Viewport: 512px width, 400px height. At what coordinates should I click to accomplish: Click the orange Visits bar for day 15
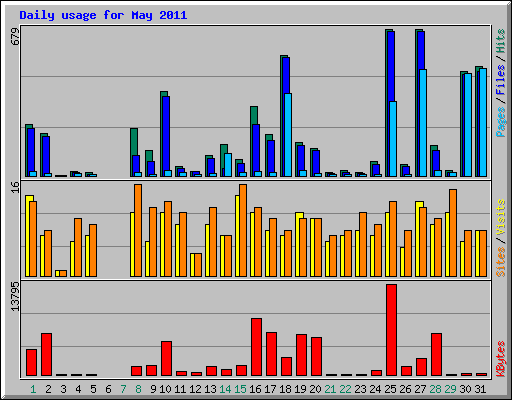click(x=243, y=230)
